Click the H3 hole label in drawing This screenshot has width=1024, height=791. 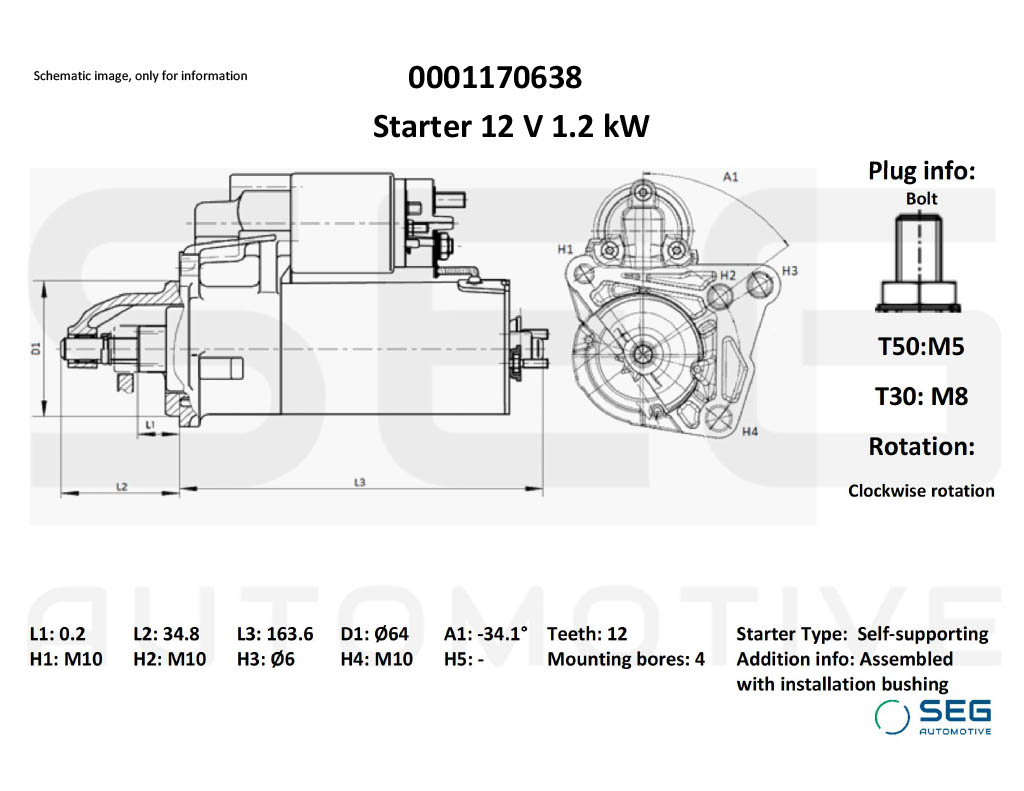789,270
